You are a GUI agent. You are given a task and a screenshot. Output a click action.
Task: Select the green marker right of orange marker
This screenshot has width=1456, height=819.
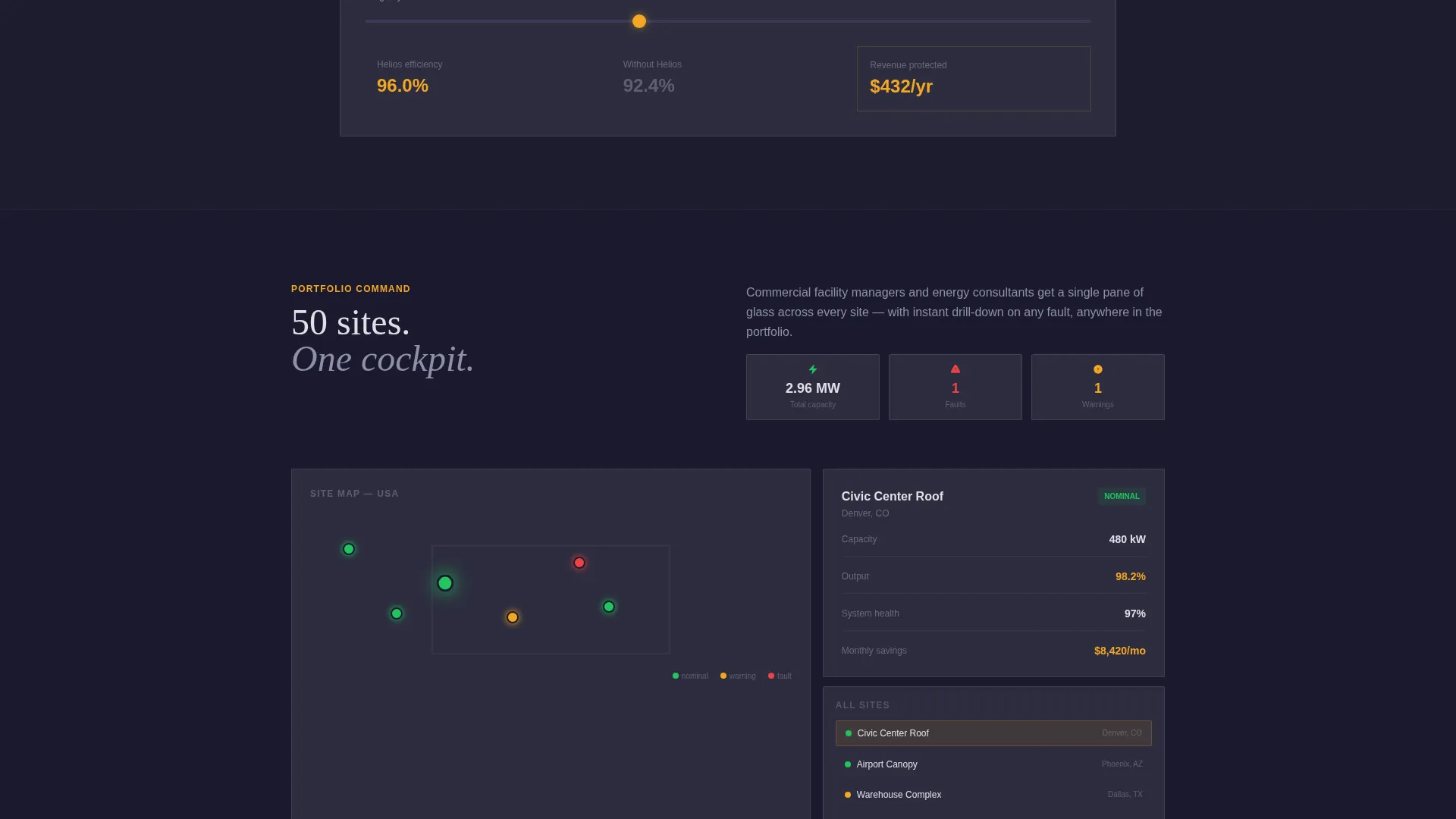coord(609,607)
